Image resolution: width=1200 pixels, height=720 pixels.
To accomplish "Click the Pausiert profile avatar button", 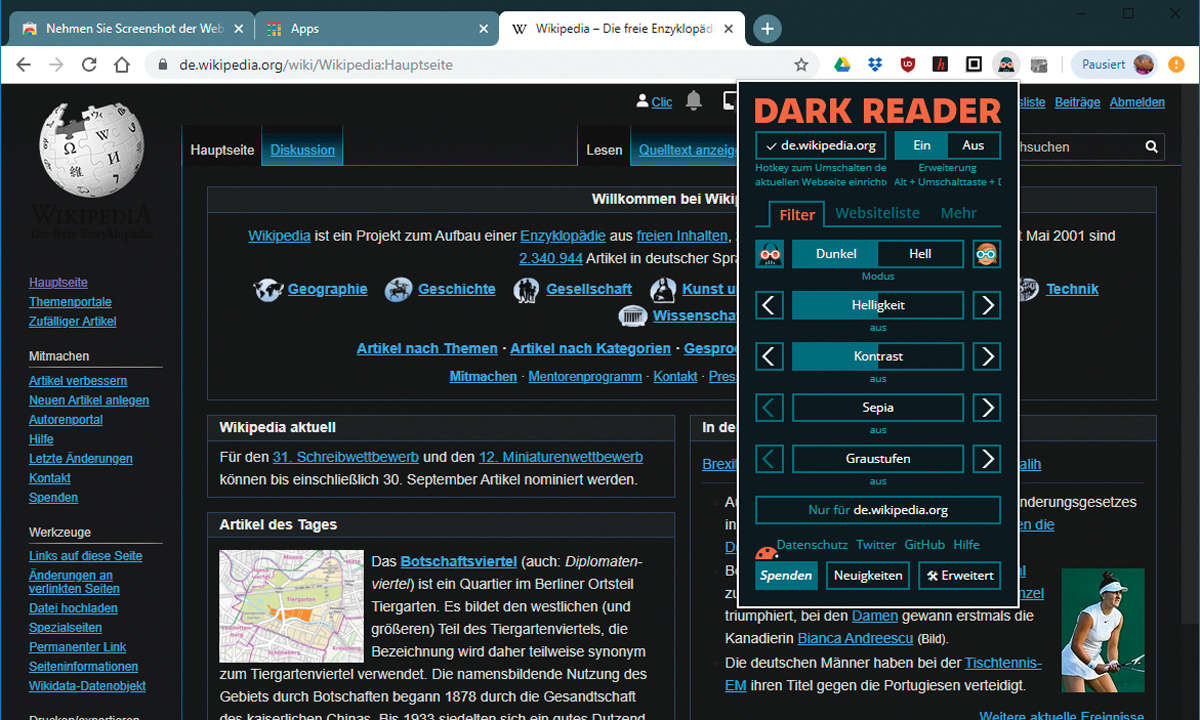I will point(1115,65).
